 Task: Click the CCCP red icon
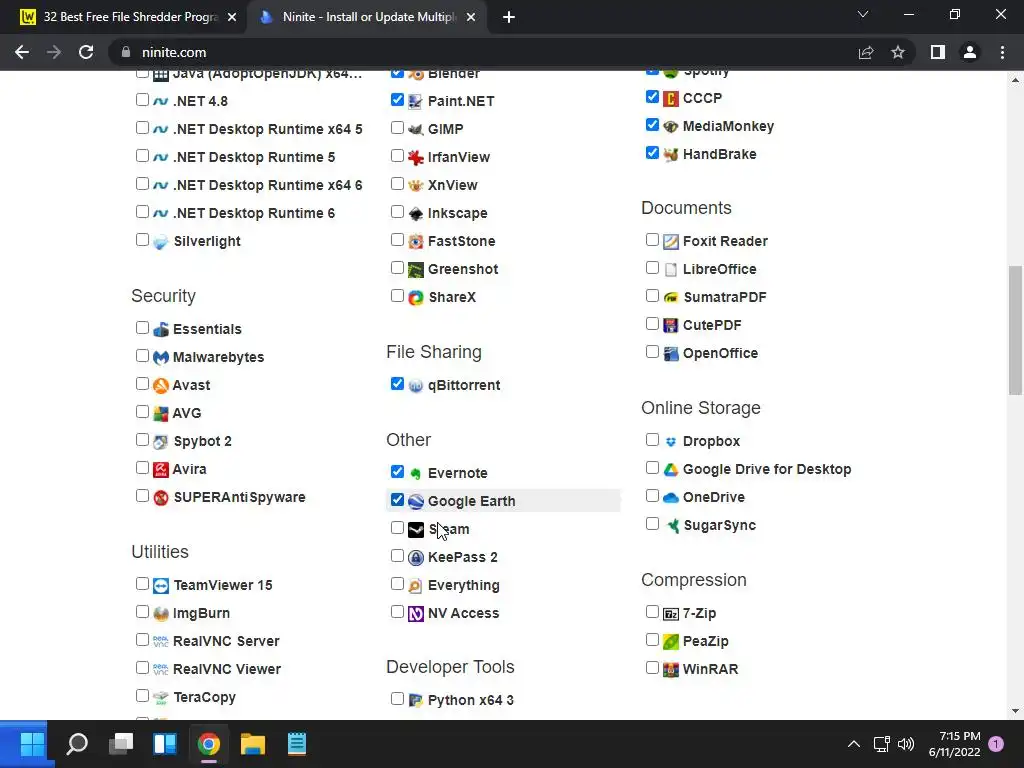coord(671,99)
